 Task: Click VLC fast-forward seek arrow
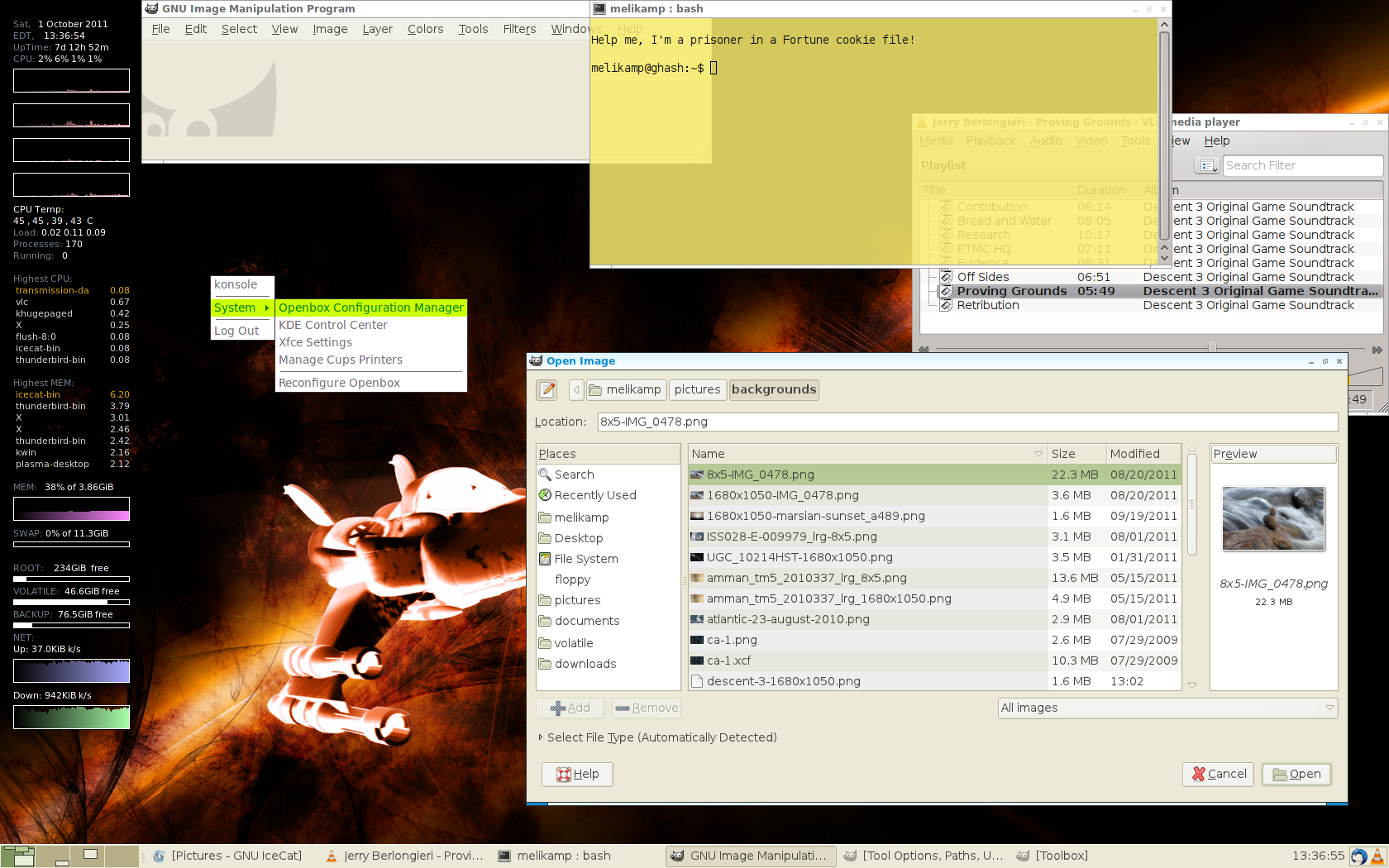(x=1377, y=350)
